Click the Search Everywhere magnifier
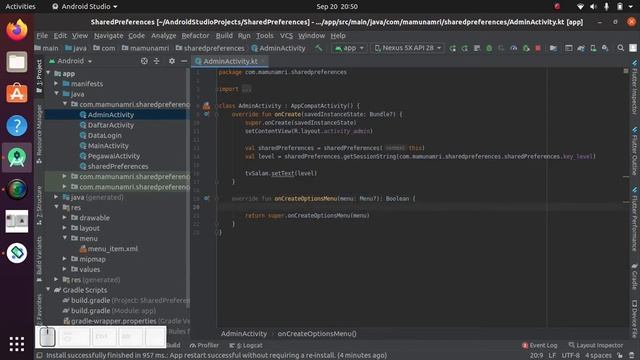The image size is (640, 360). point(620,48)
